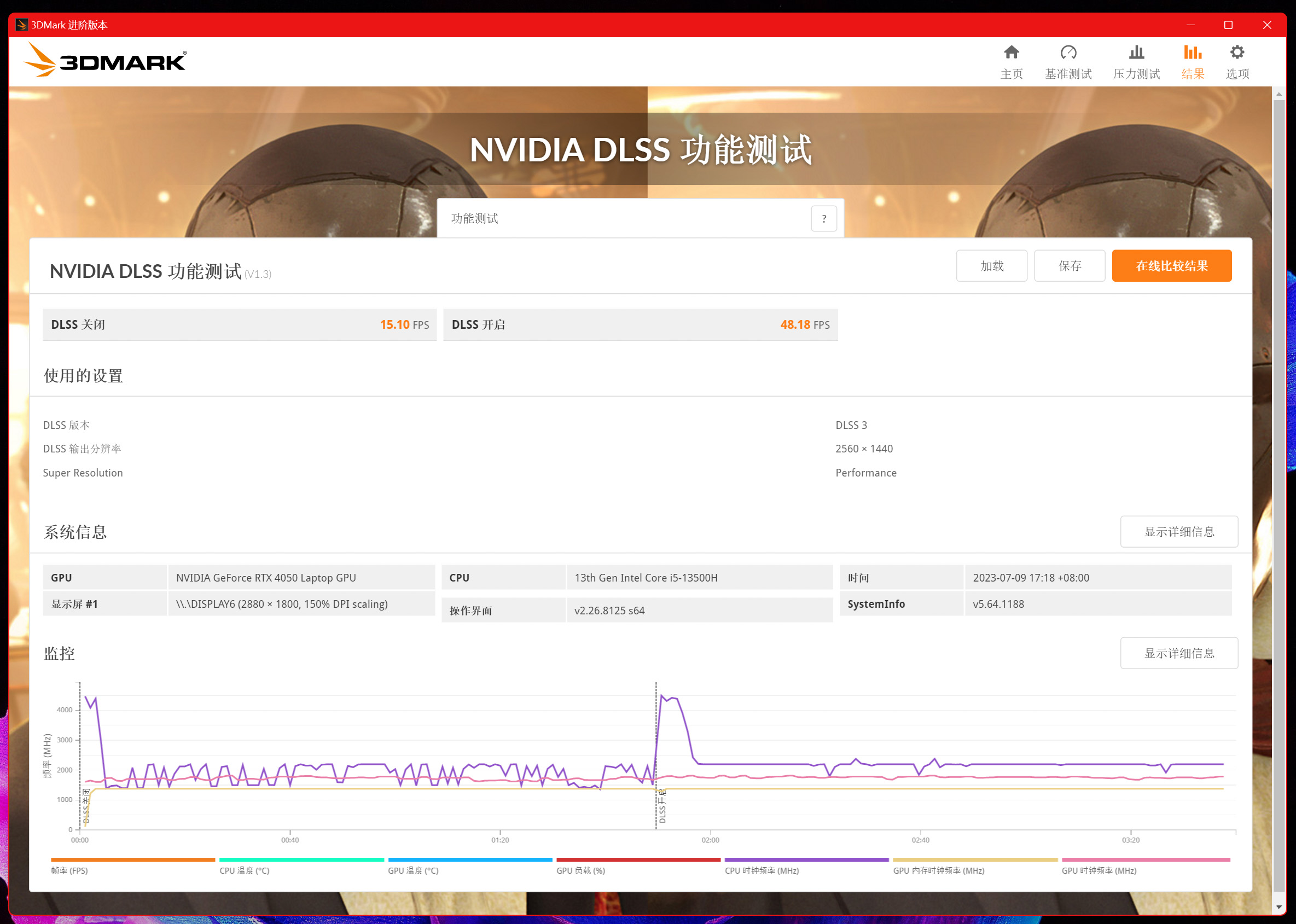Click the question mark help button

pyautogui.click(x=823, y=219)
